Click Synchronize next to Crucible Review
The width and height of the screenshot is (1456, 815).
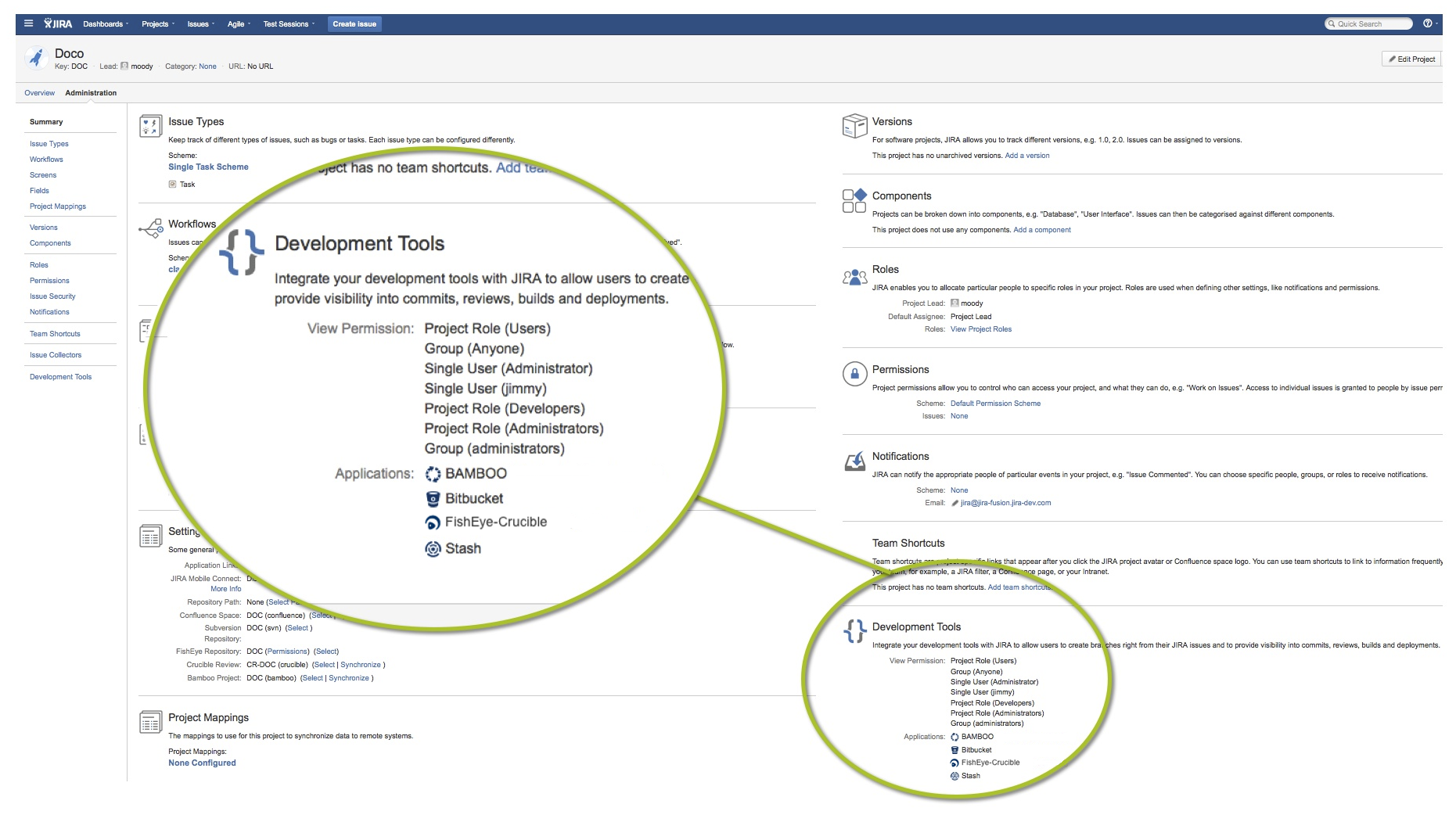(361, 665)
